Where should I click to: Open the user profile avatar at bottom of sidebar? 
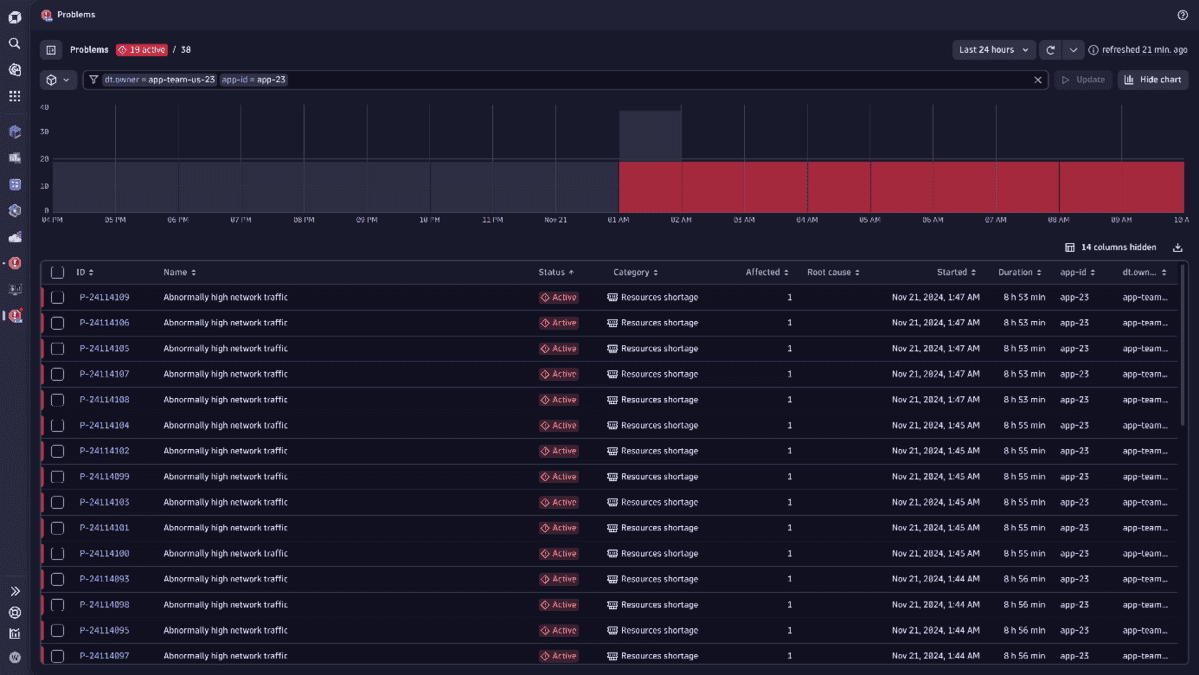[x=14, y=657]
